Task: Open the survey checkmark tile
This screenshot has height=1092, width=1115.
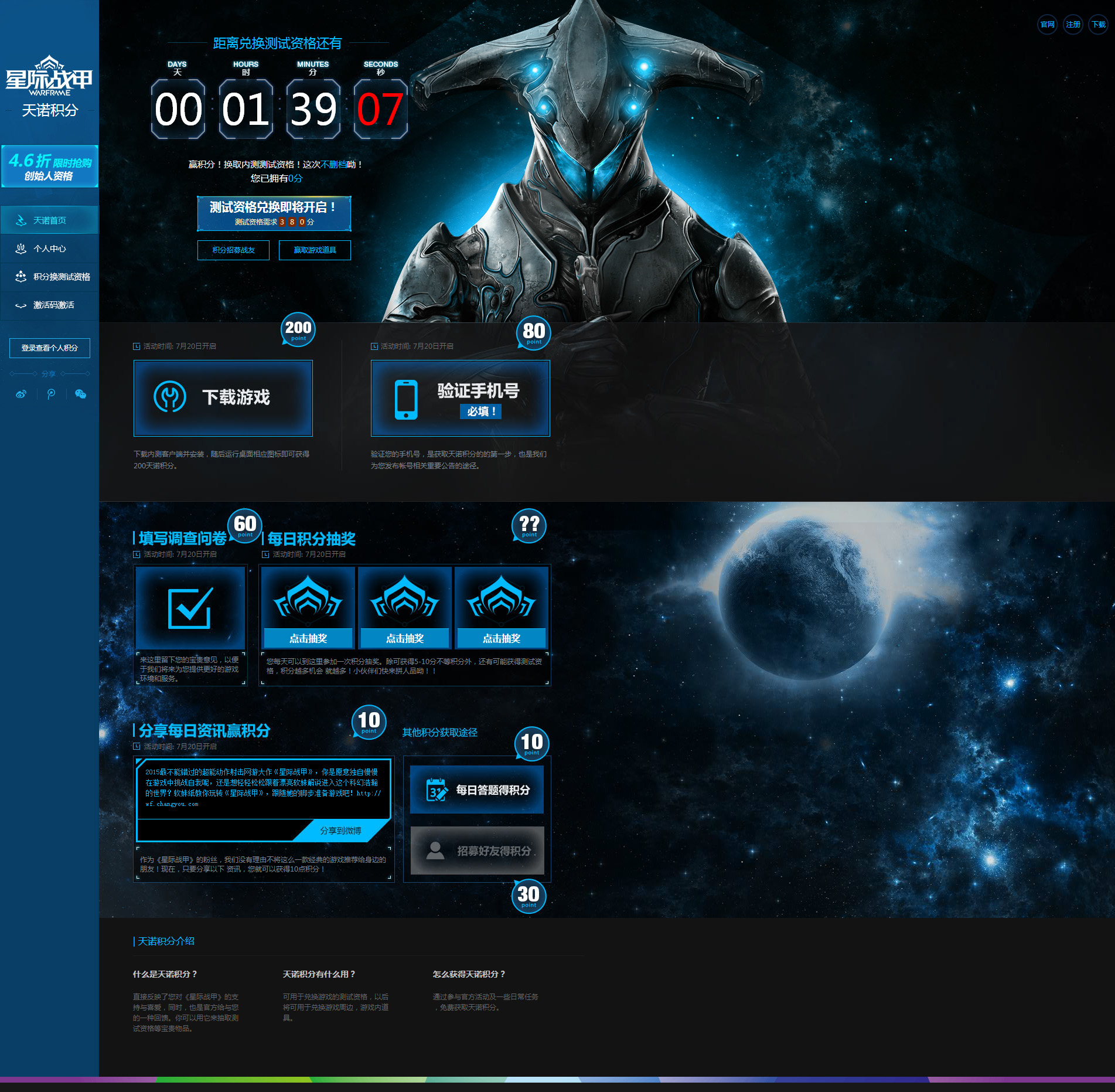Action: tap(190, 608)
